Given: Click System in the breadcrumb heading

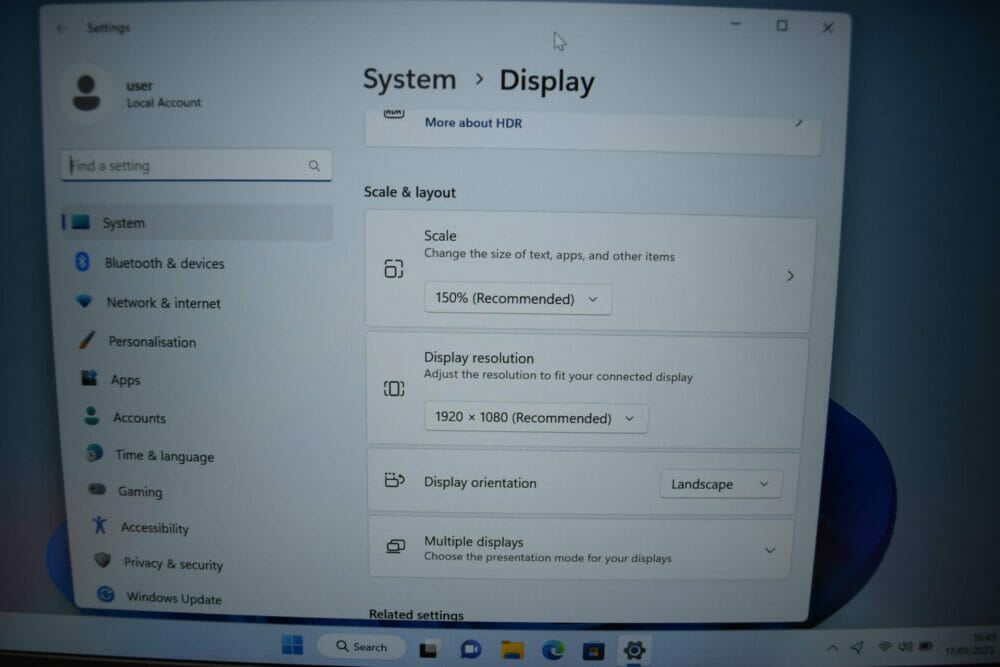Looking at the screenshot, I should 409,80.
